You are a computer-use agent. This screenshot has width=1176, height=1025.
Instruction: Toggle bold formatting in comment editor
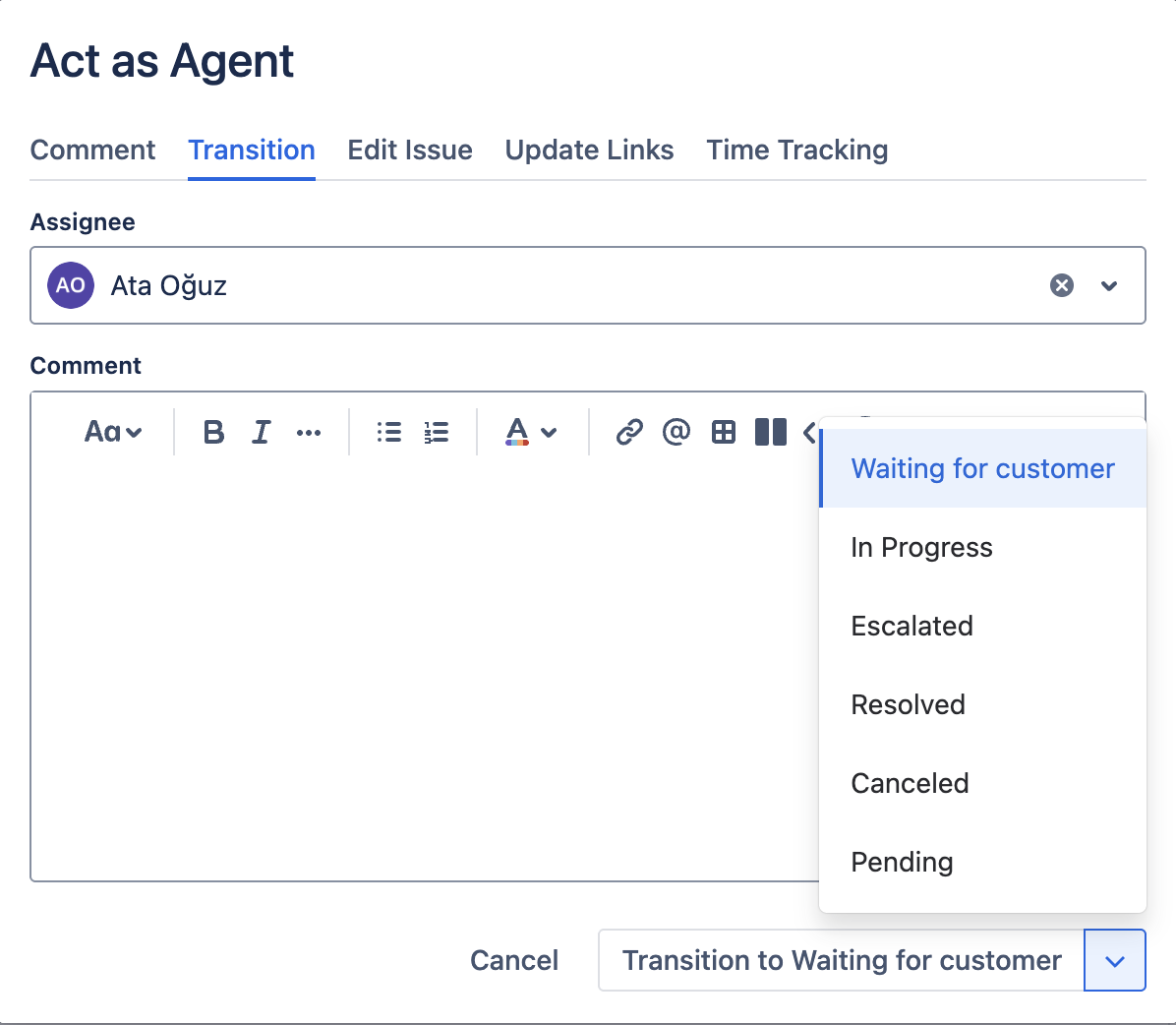click(213, 432)
